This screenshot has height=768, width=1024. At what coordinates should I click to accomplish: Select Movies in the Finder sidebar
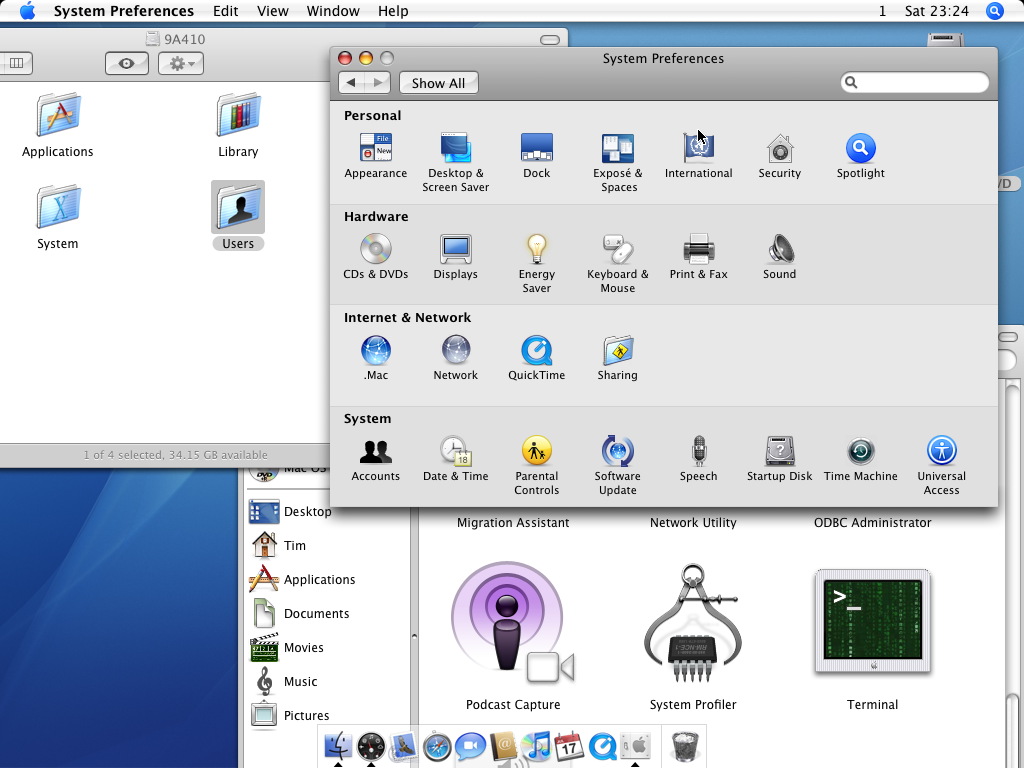(287, 647)
